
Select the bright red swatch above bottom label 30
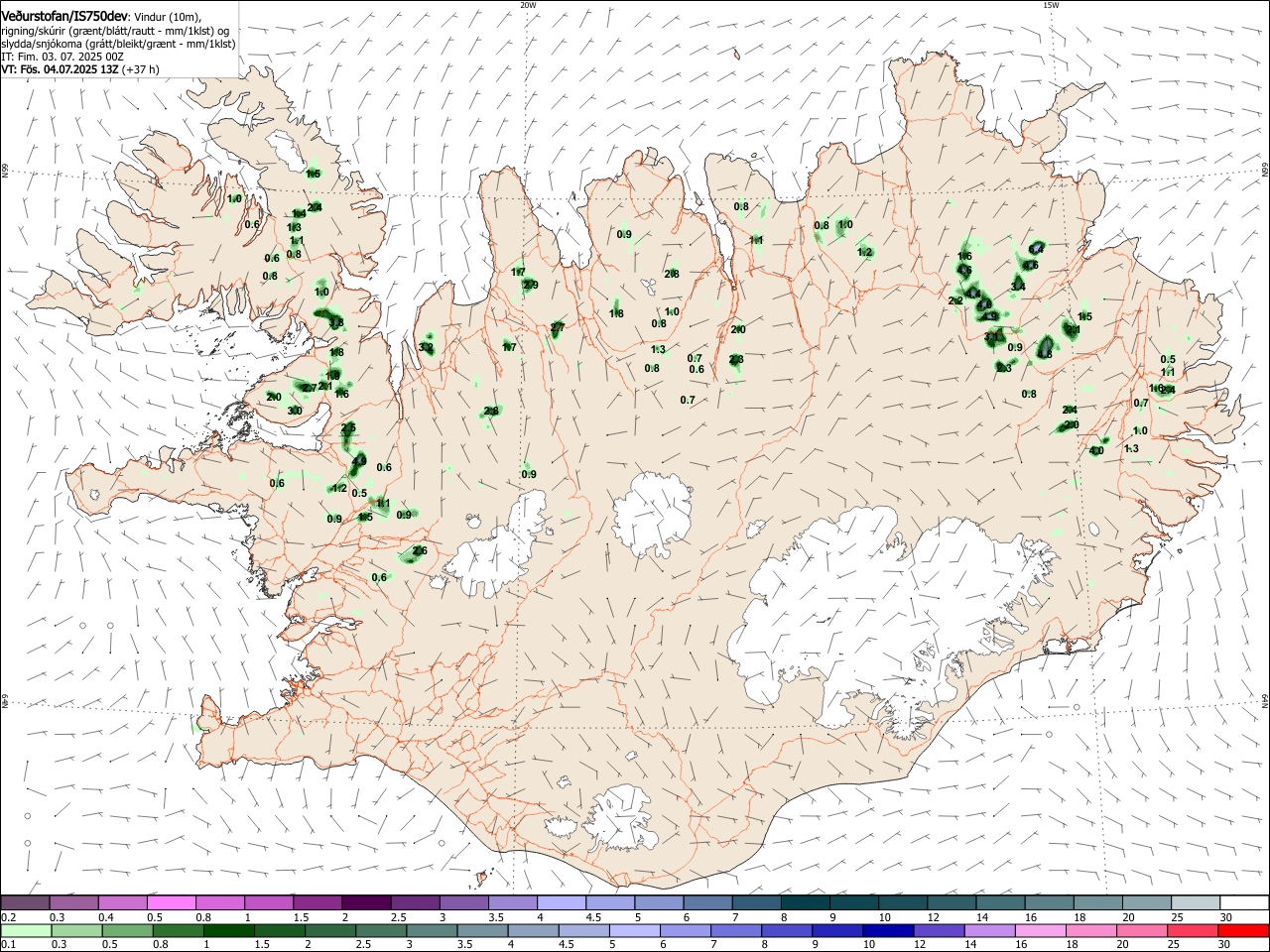1244,931
